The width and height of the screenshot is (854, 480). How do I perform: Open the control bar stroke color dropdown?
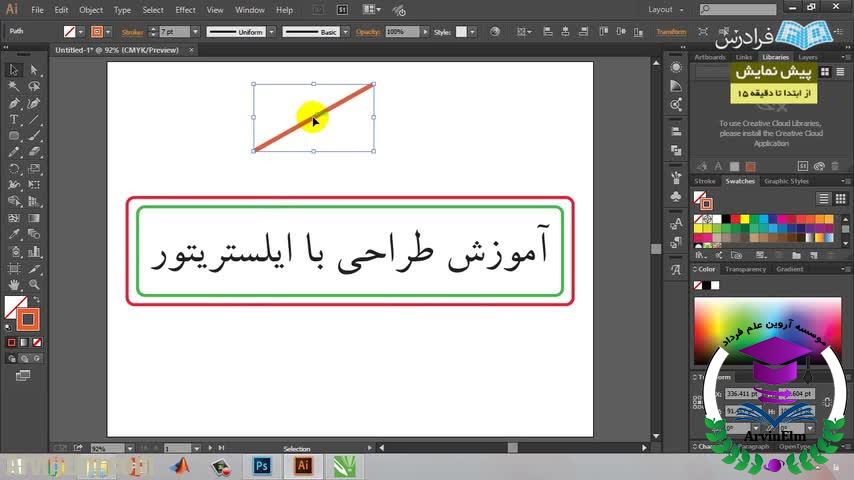pyautogui.click(x=108, y=32)
